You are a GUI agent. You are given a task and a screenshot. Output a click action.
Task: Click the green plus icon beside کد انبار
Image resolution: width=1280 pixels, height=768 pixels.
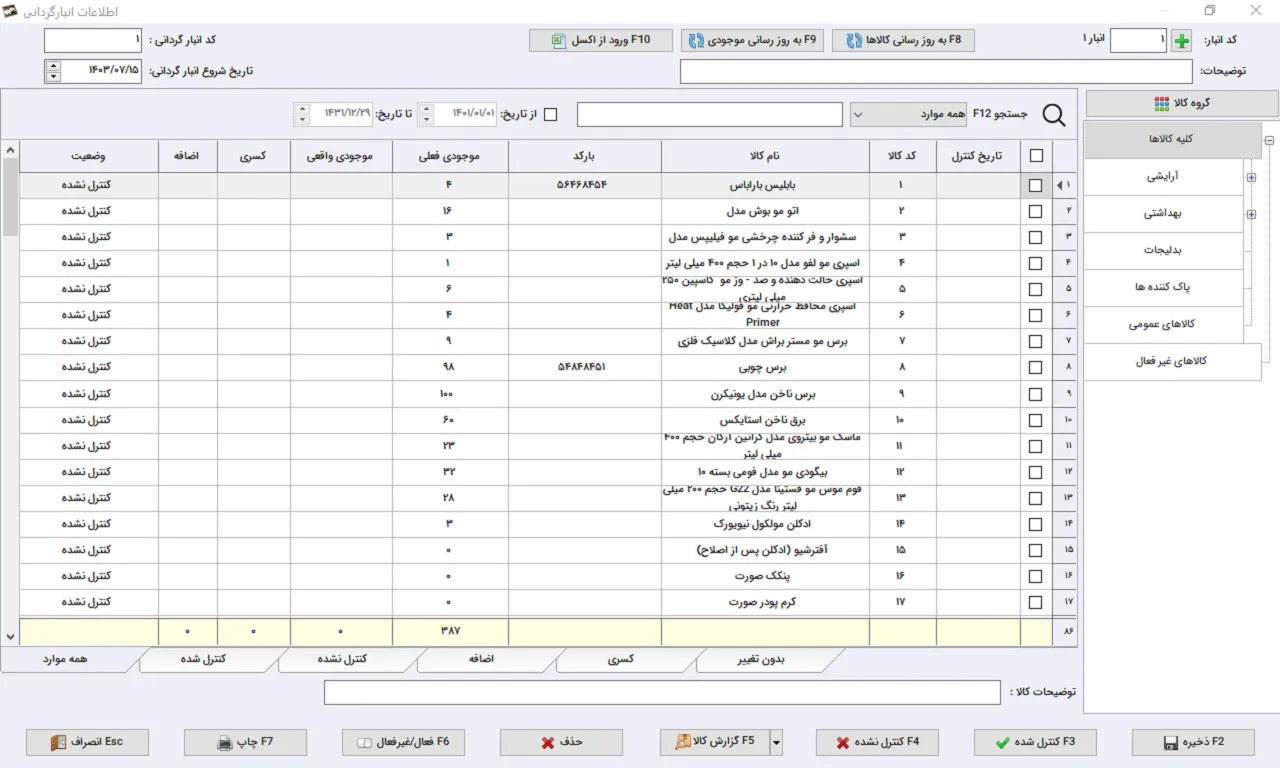(1183, 41)
